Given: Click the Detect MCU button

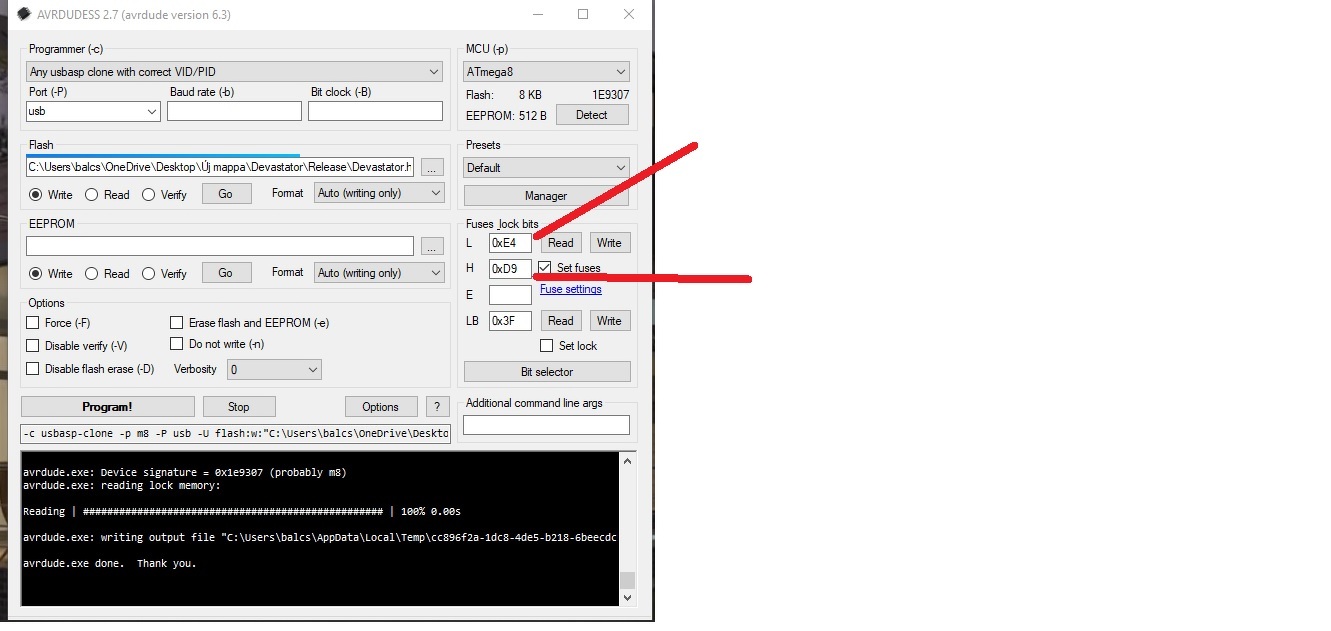Looking at the screenshot, I should 591,115.
